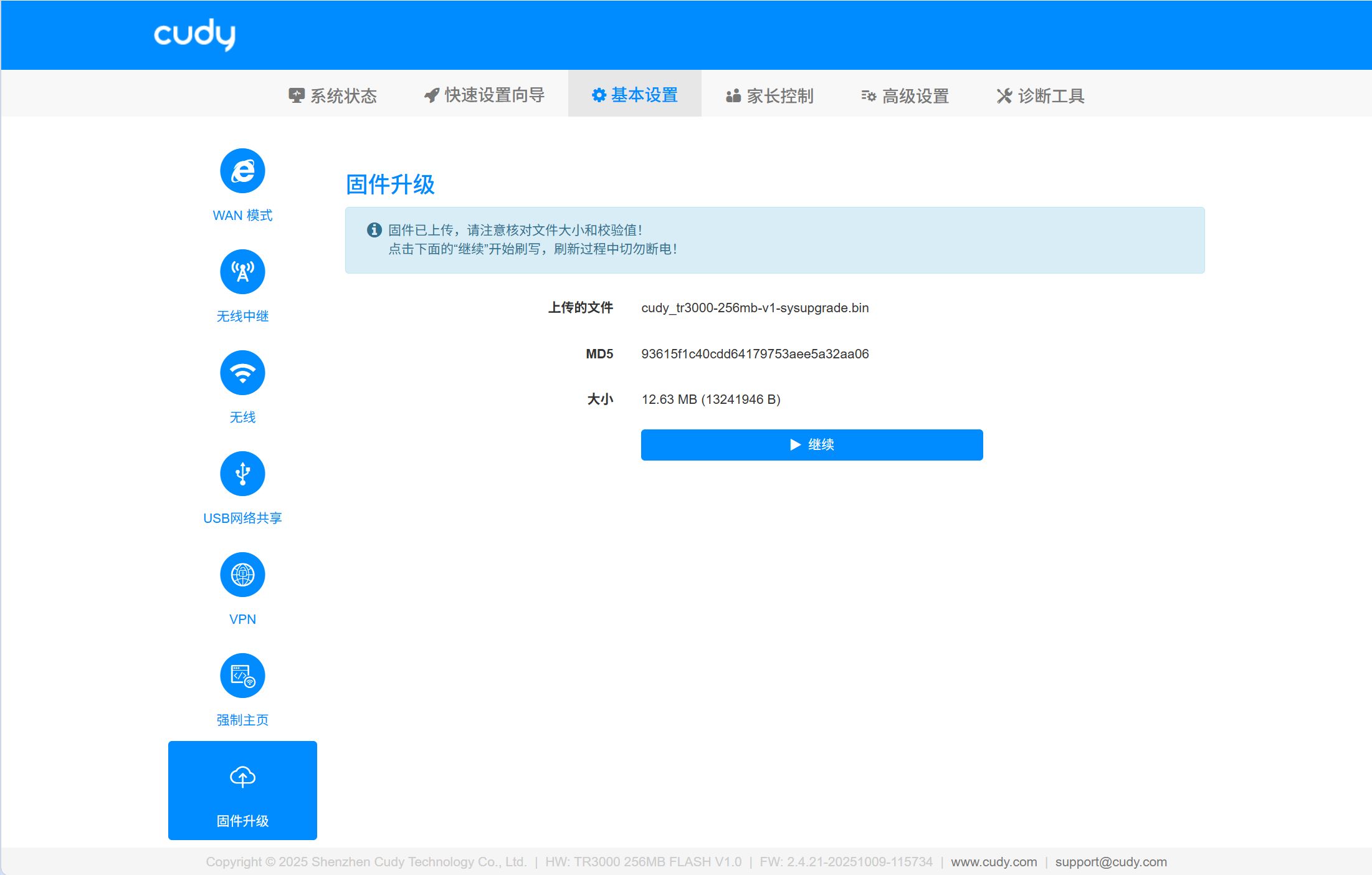The width and height of the screenshot is (1372, 875).
Task: Click filename cudy_tr3000-256mb-v1-sysupgrade.bin
Action: point(755,308)
